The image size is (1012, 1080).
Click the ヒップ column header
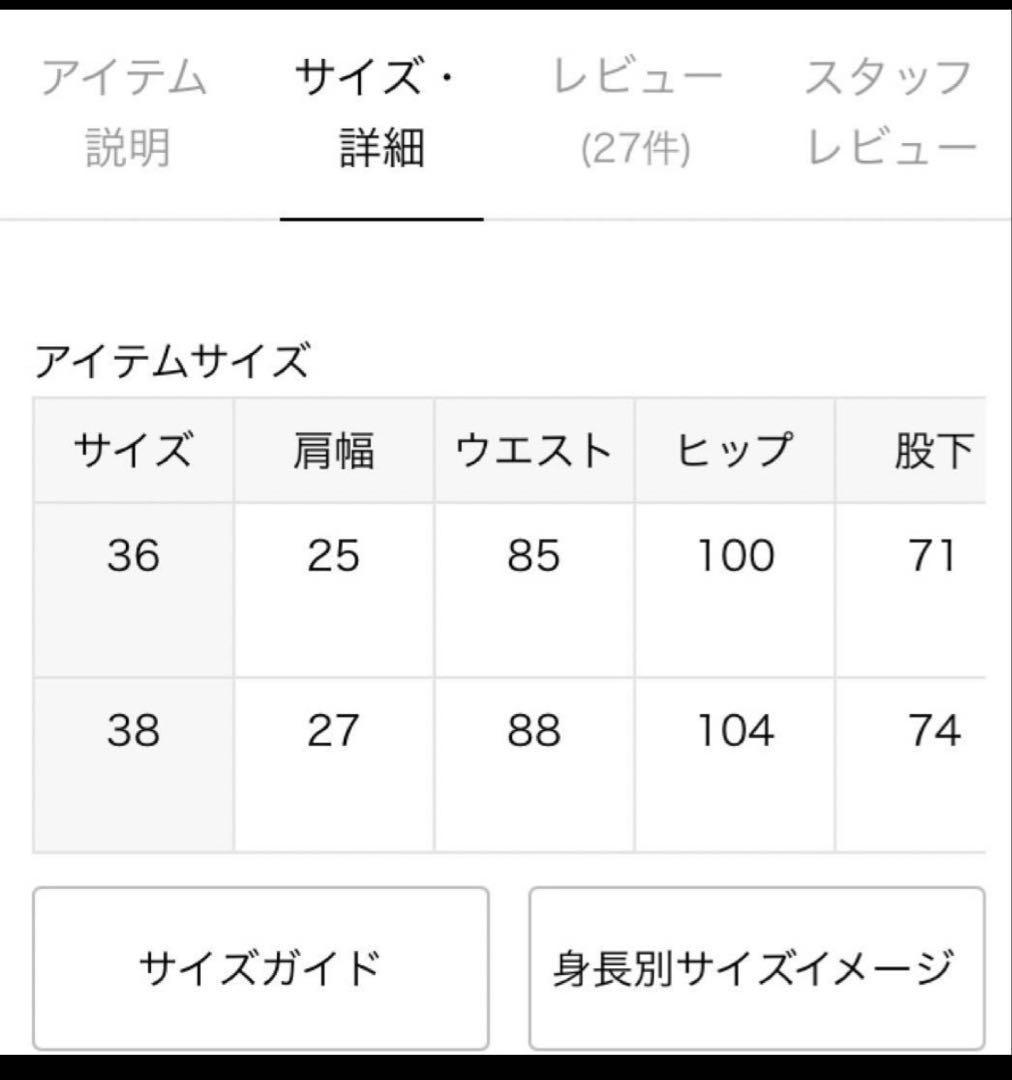click(x=734, y=450)
